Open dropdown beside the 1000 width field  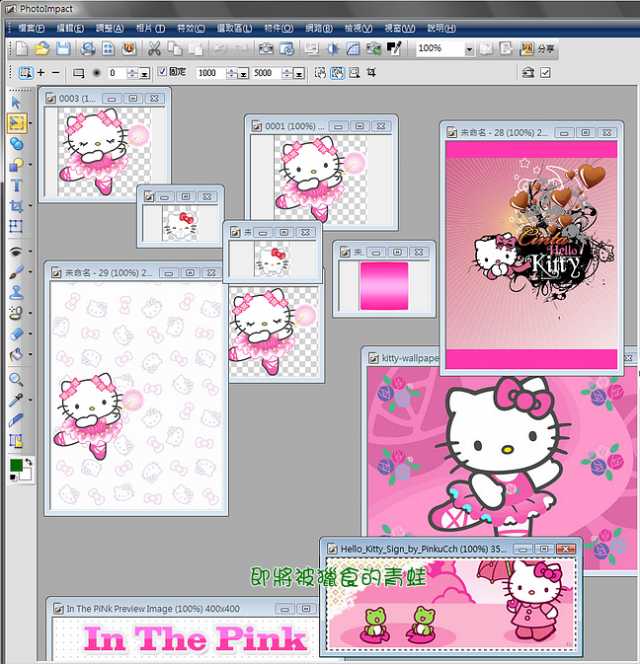[x=243, y=74]
